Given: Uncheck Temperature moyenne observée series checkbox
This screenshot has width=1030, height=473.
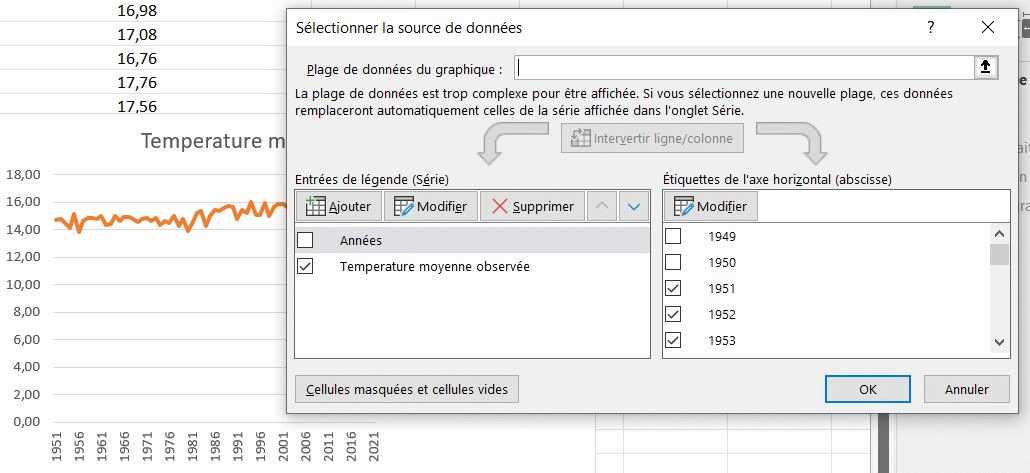Looking at the screenshot, I should (305, 267).
